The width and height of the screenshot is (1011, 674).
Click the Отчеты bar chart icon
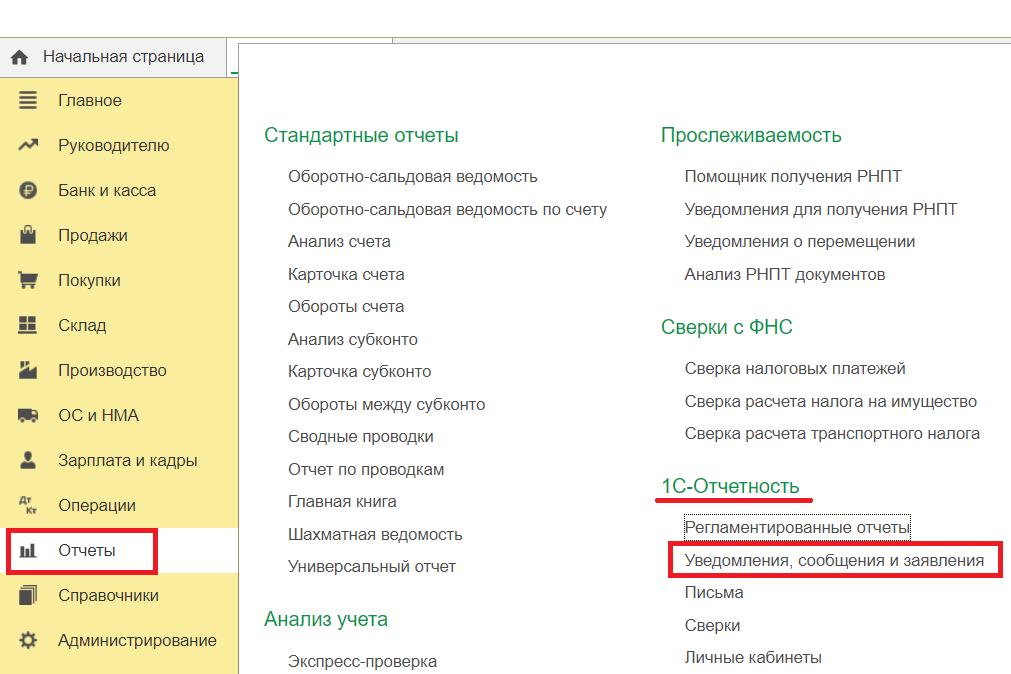click(28, 551)
